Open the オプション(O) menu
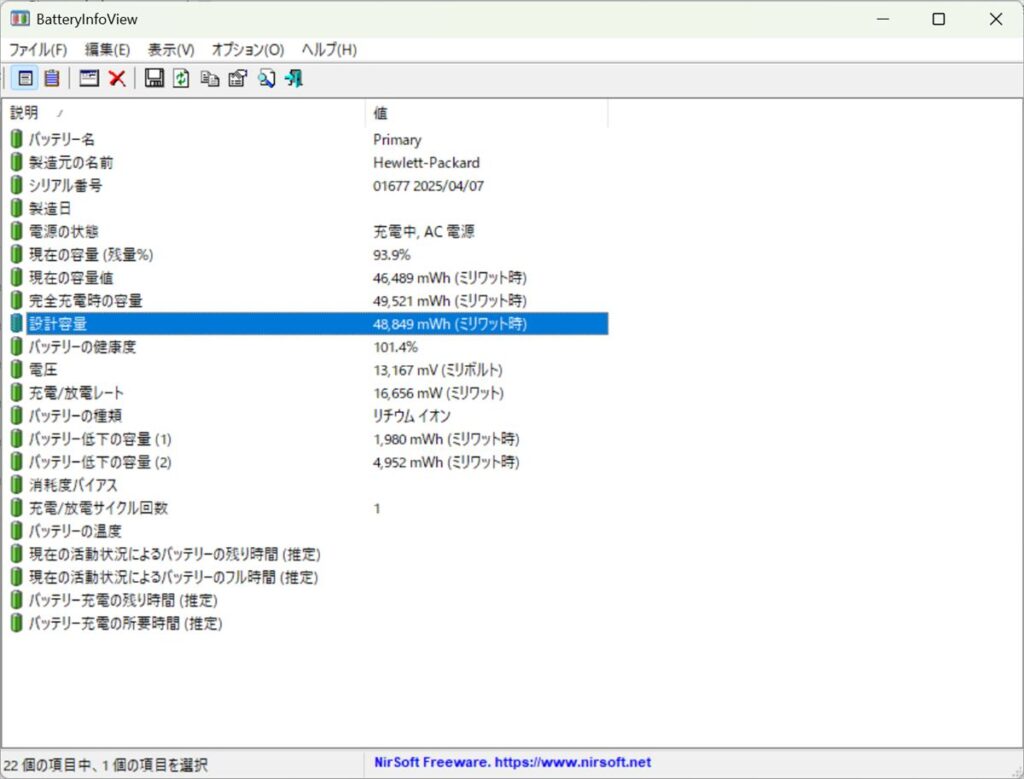This screenshot has height=779, width=1024. click(248, 49)
